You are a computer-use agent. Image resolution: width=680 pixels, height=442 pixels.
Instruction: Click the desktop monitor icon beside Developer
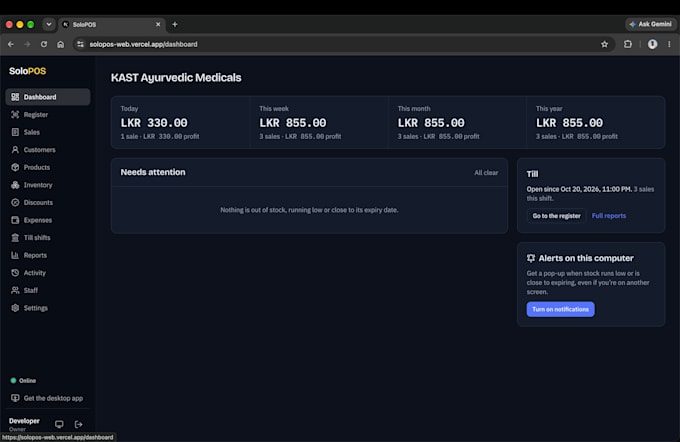(59, 424)
